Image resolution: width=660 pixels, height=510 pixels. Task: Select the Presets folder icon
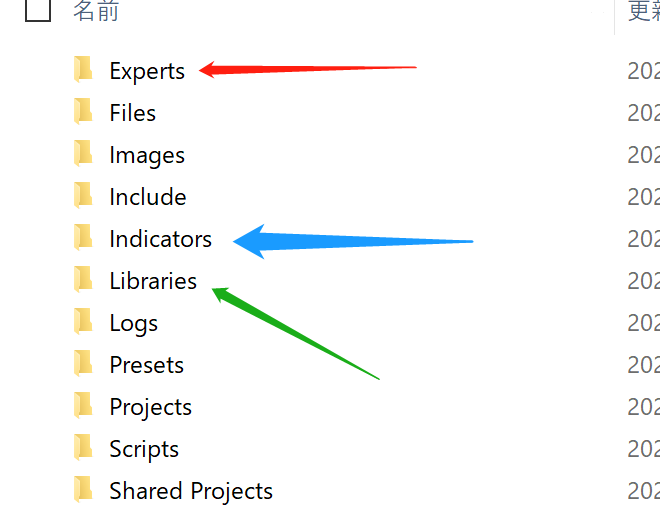(x=83, y=364)
